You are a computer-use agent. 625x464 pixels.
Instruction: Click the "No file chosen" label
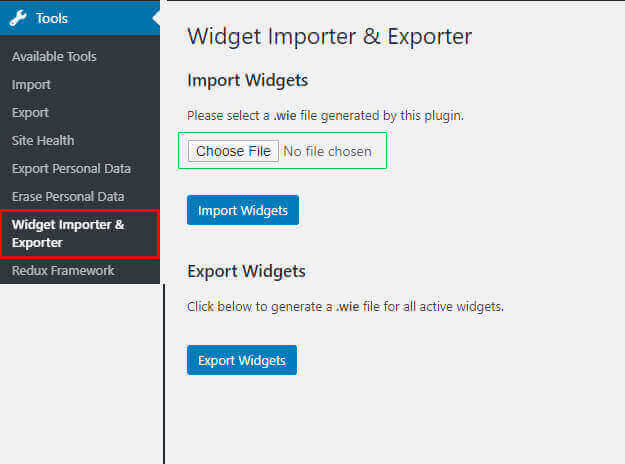click(x=327, y=151)
